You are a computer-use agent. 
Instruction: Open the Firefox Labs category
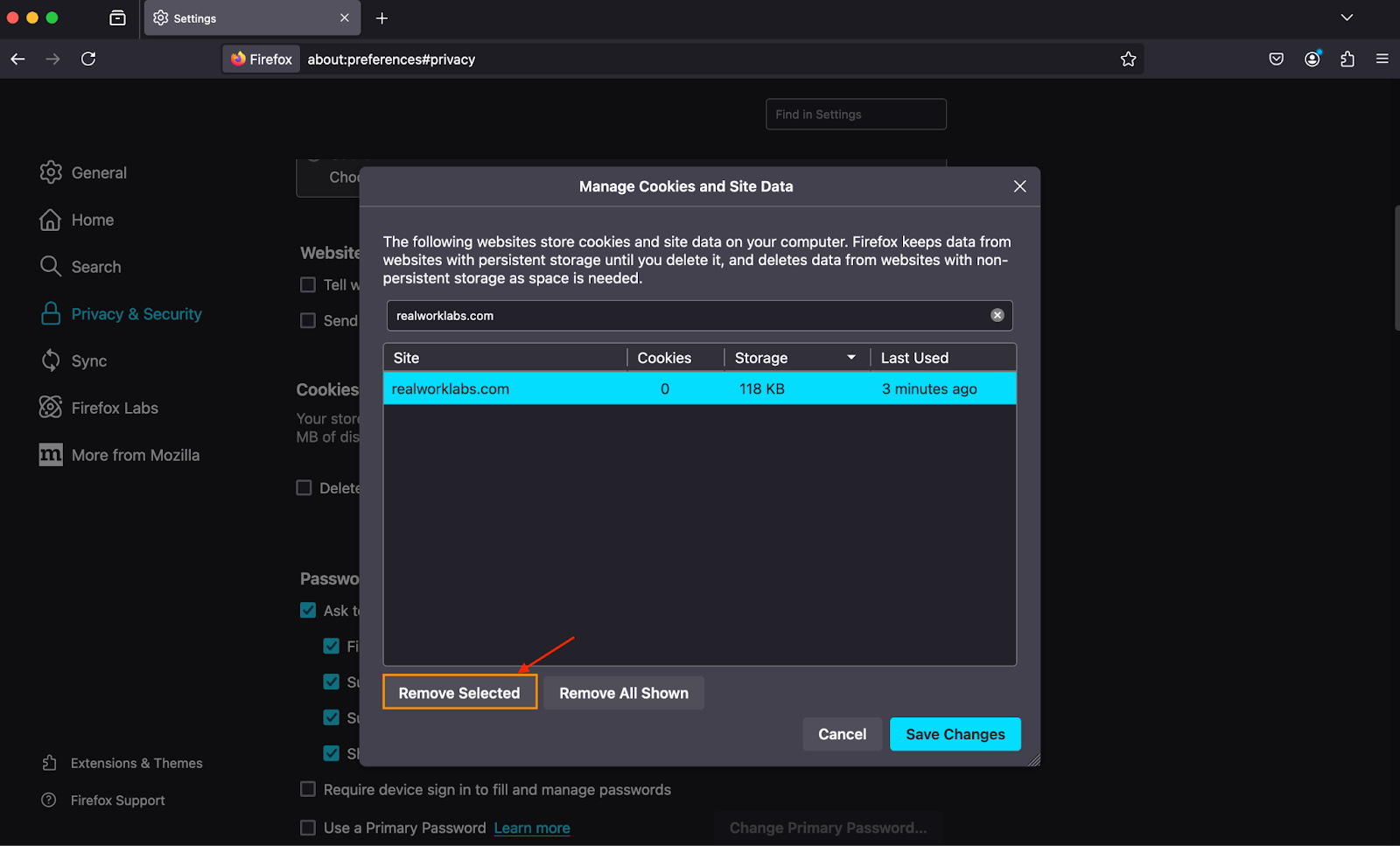pos(99,408)
